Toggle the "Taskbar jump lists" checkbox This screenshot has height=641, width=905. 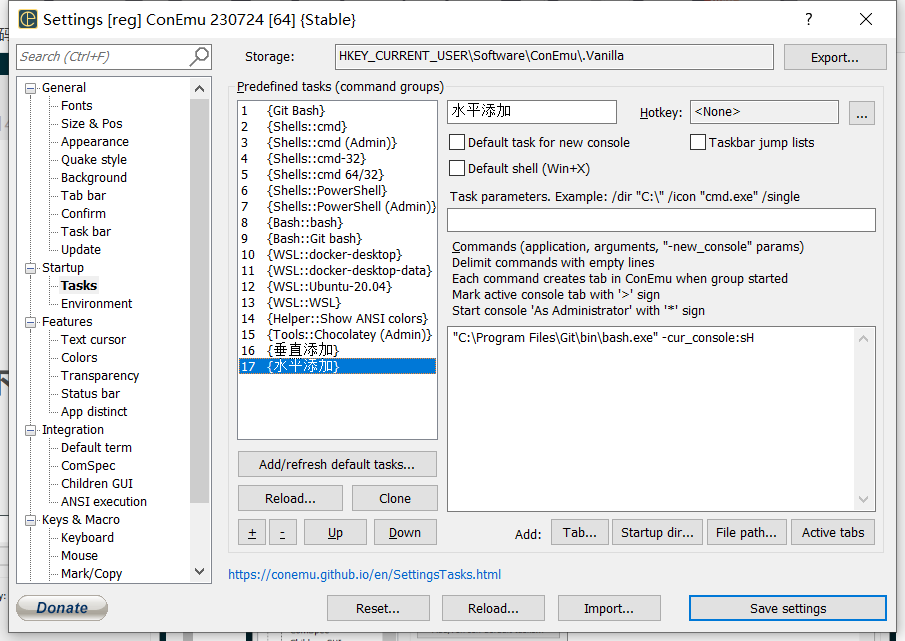697,142
